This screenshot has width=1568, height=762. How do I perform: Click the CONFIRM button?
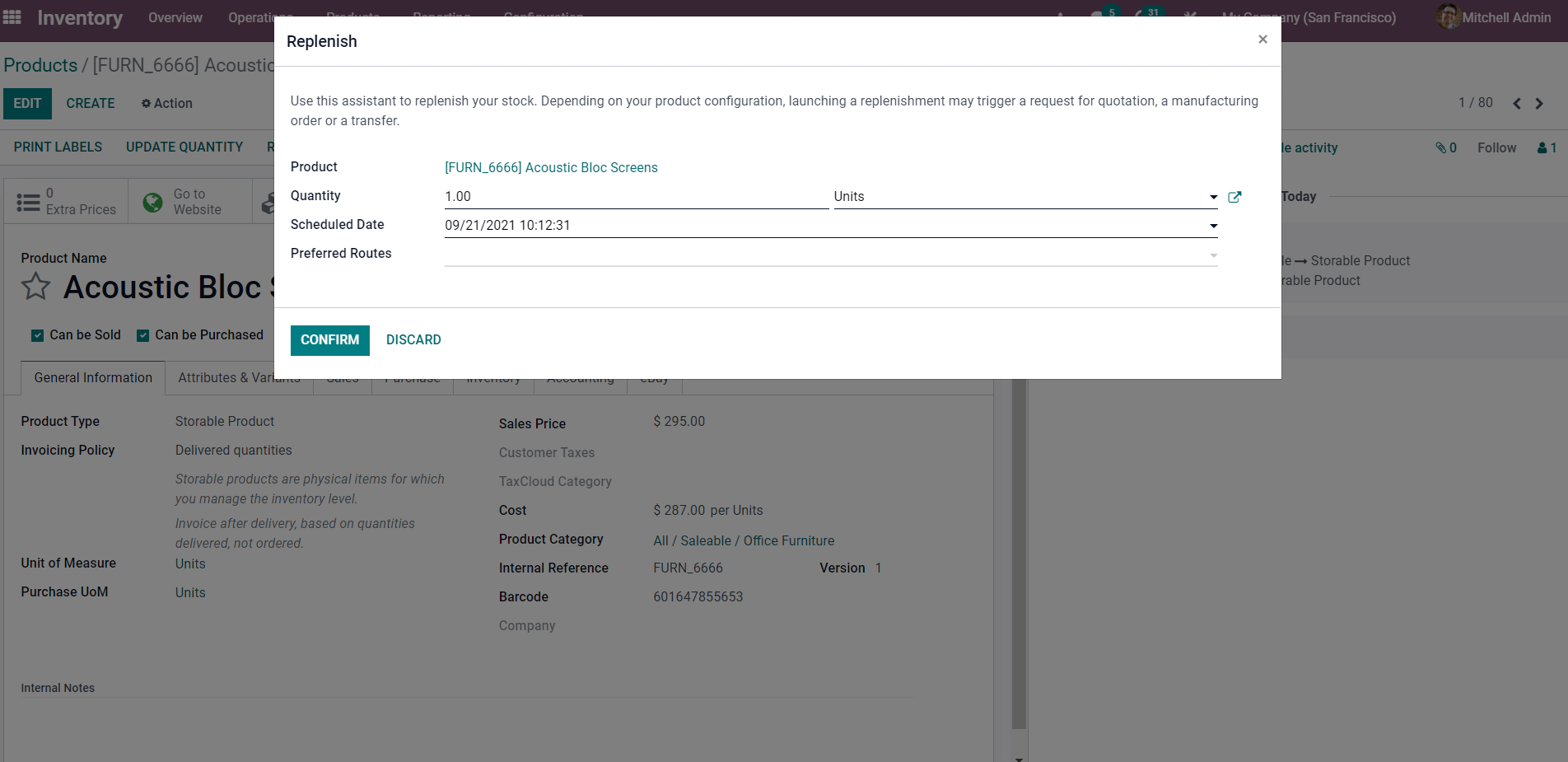[x=330, y=340]
